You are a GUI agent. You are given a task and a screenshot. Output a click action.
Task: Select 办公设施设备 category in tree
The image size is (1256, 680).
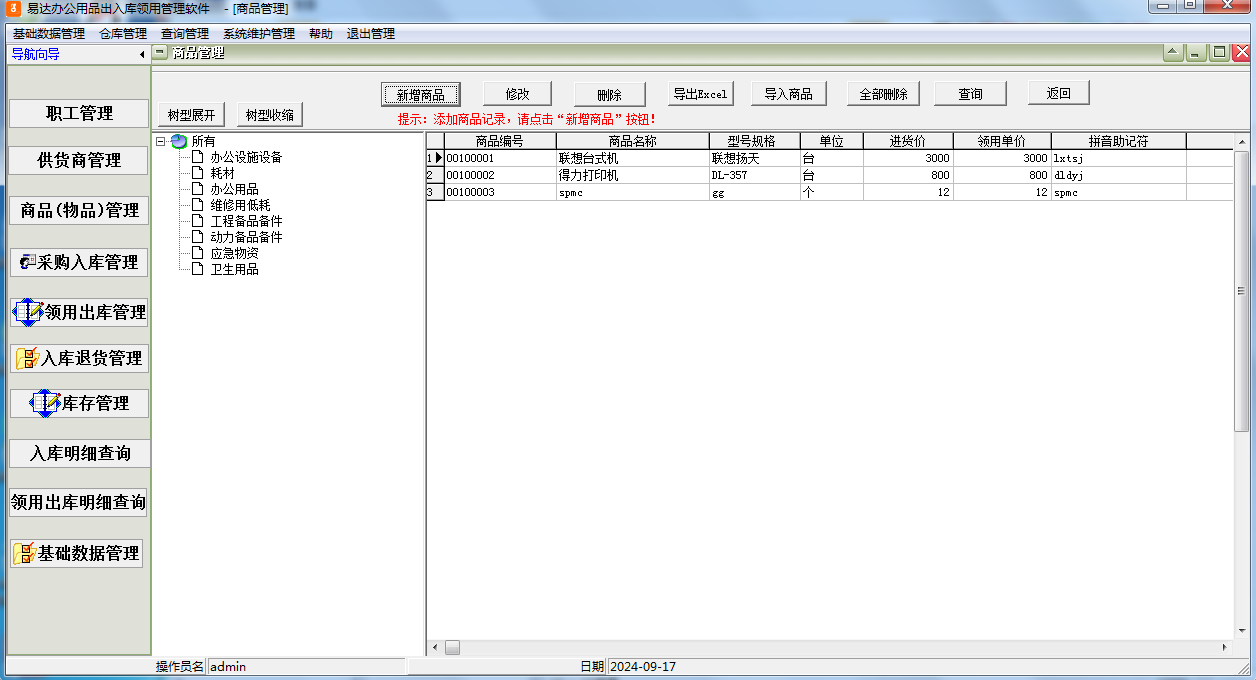(x=246, y=157)
